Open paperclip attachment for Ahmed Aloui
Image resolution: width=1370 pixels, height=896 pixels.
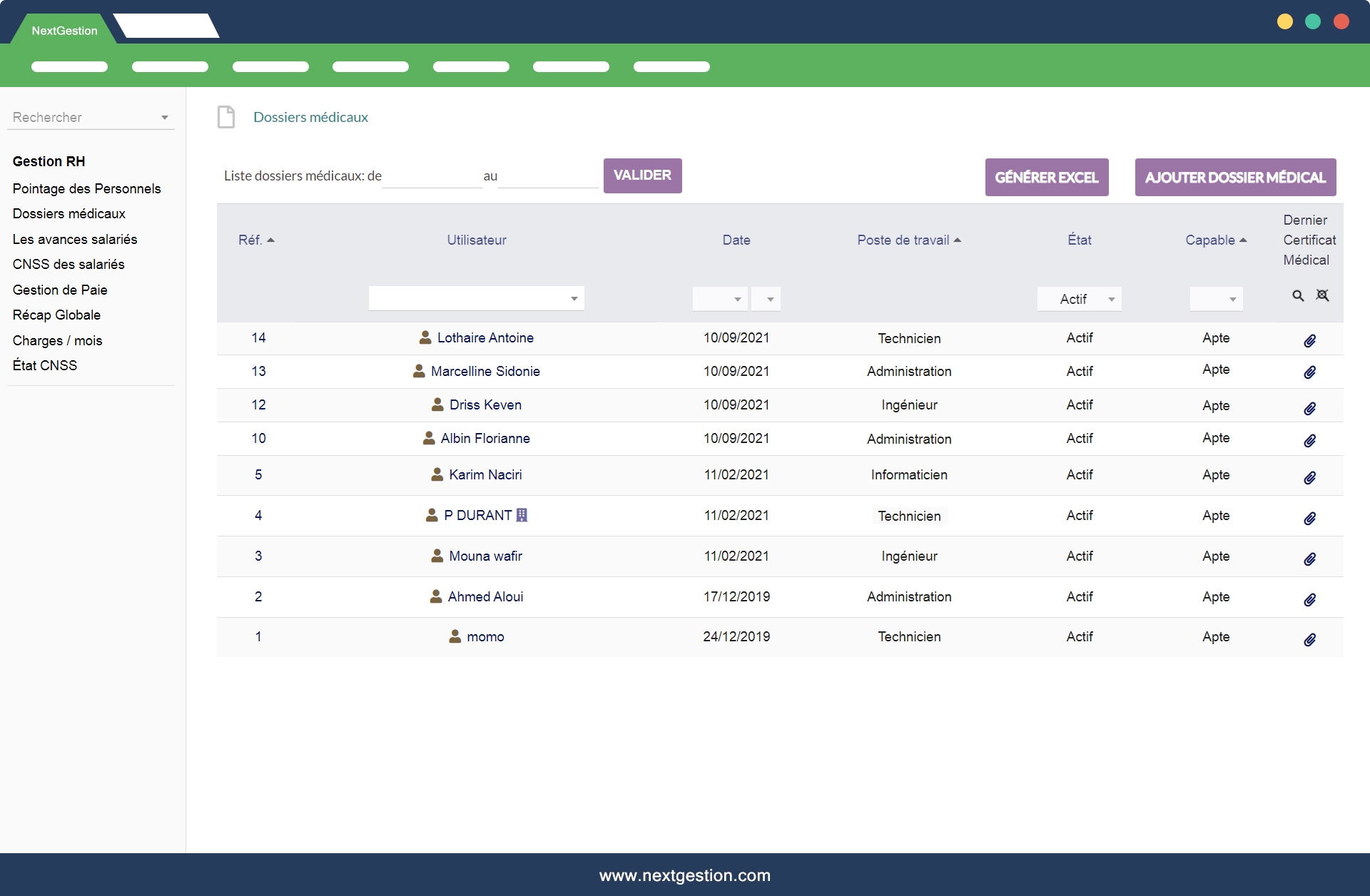[x=1309, y=600]
